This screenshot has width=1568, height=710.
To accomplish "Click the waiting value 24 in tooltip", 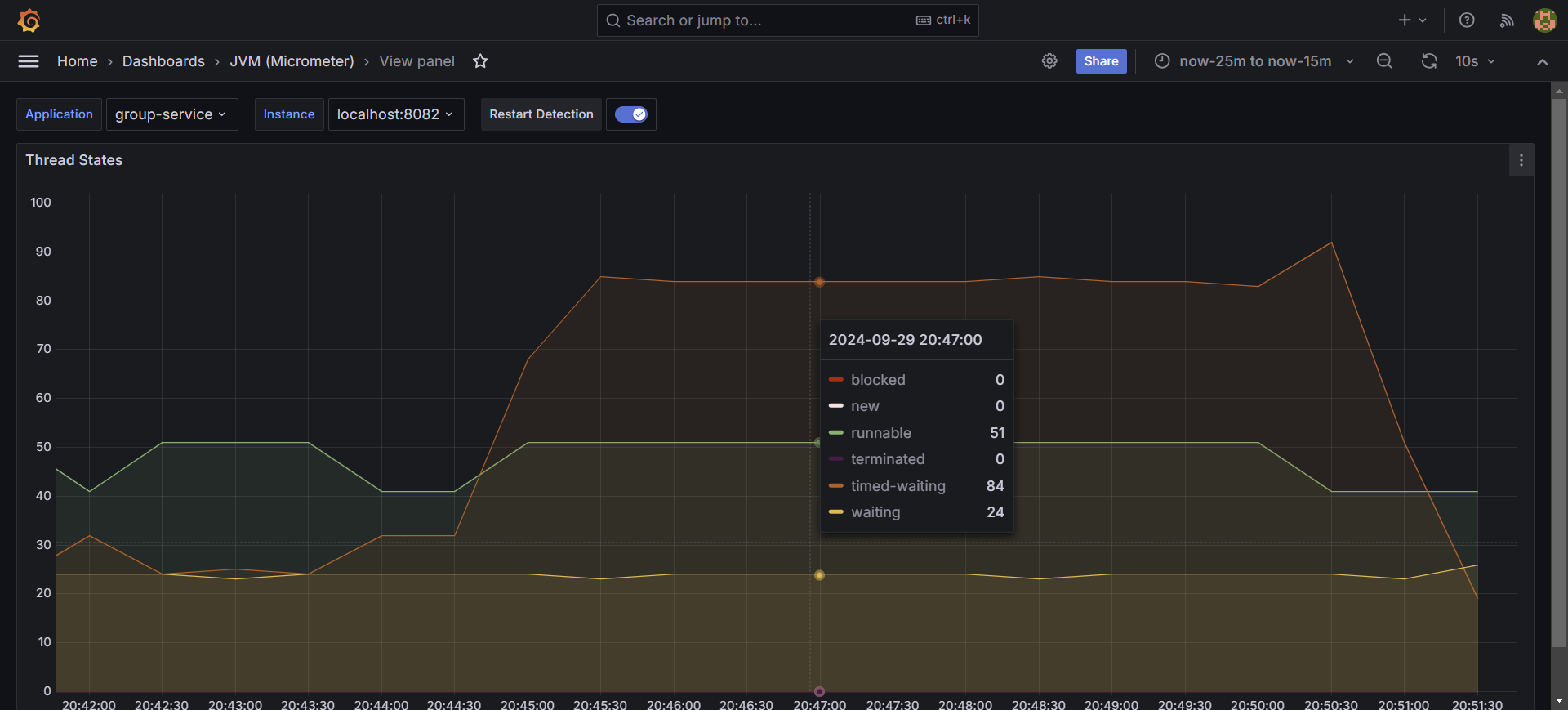I will [x=995, y=512].
